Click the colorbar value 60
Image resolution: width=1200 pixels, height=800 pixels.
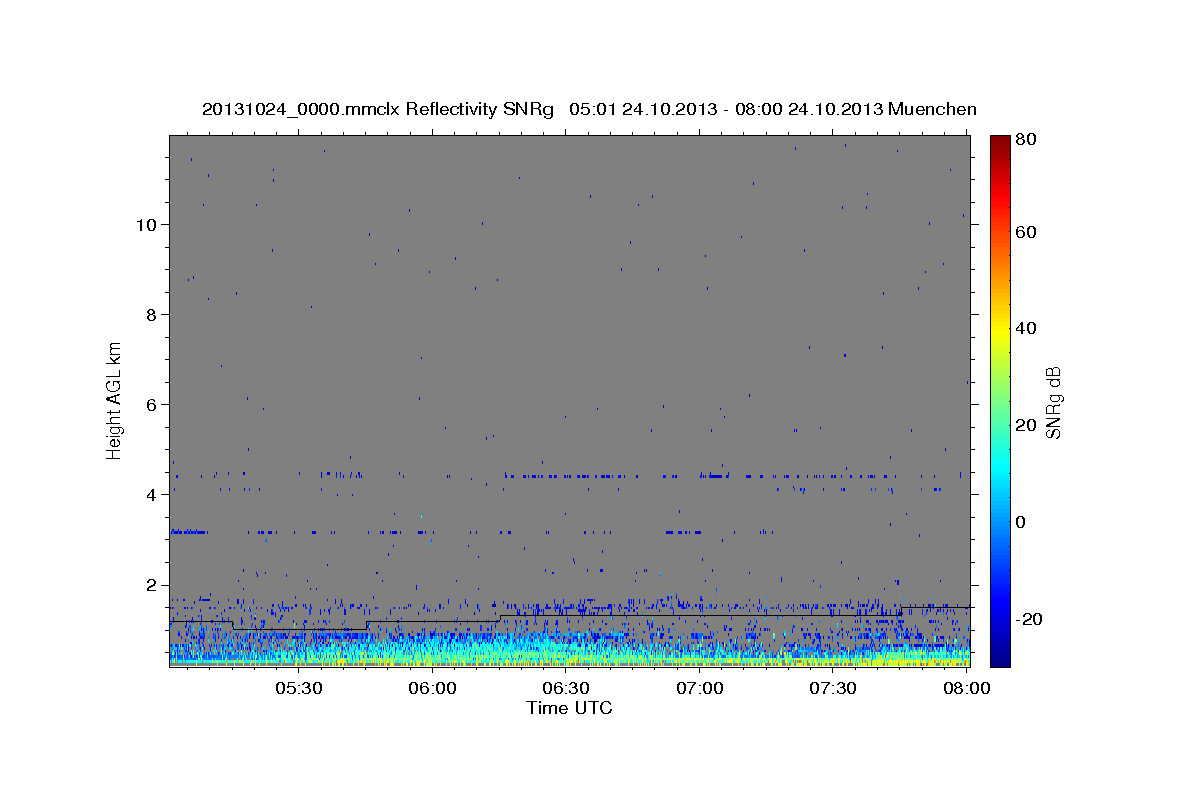click(x=1026, y=232)
